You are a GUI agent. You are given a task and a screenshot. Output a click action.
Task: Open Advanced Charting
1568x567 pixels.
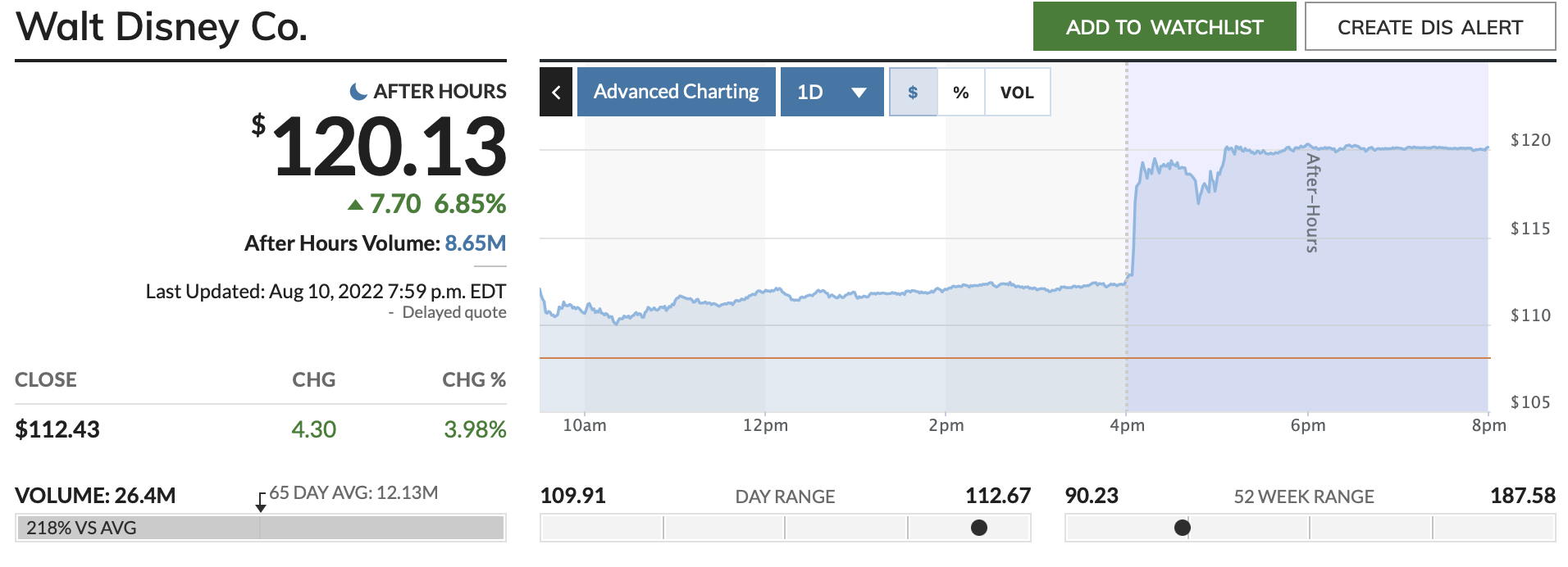tap(676, 92)
